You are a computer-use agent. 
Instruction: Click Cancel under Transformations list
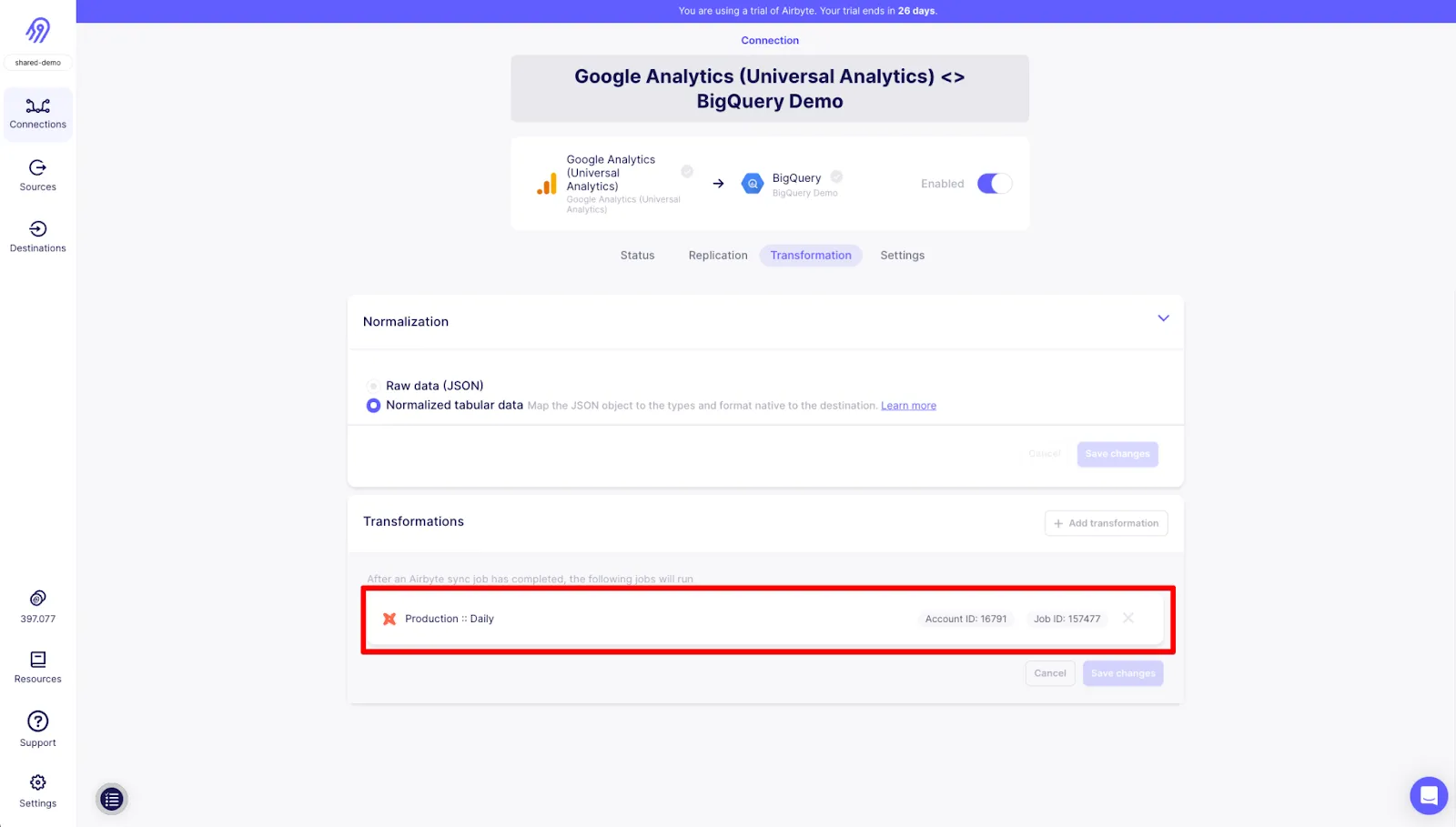[1050, 673]
